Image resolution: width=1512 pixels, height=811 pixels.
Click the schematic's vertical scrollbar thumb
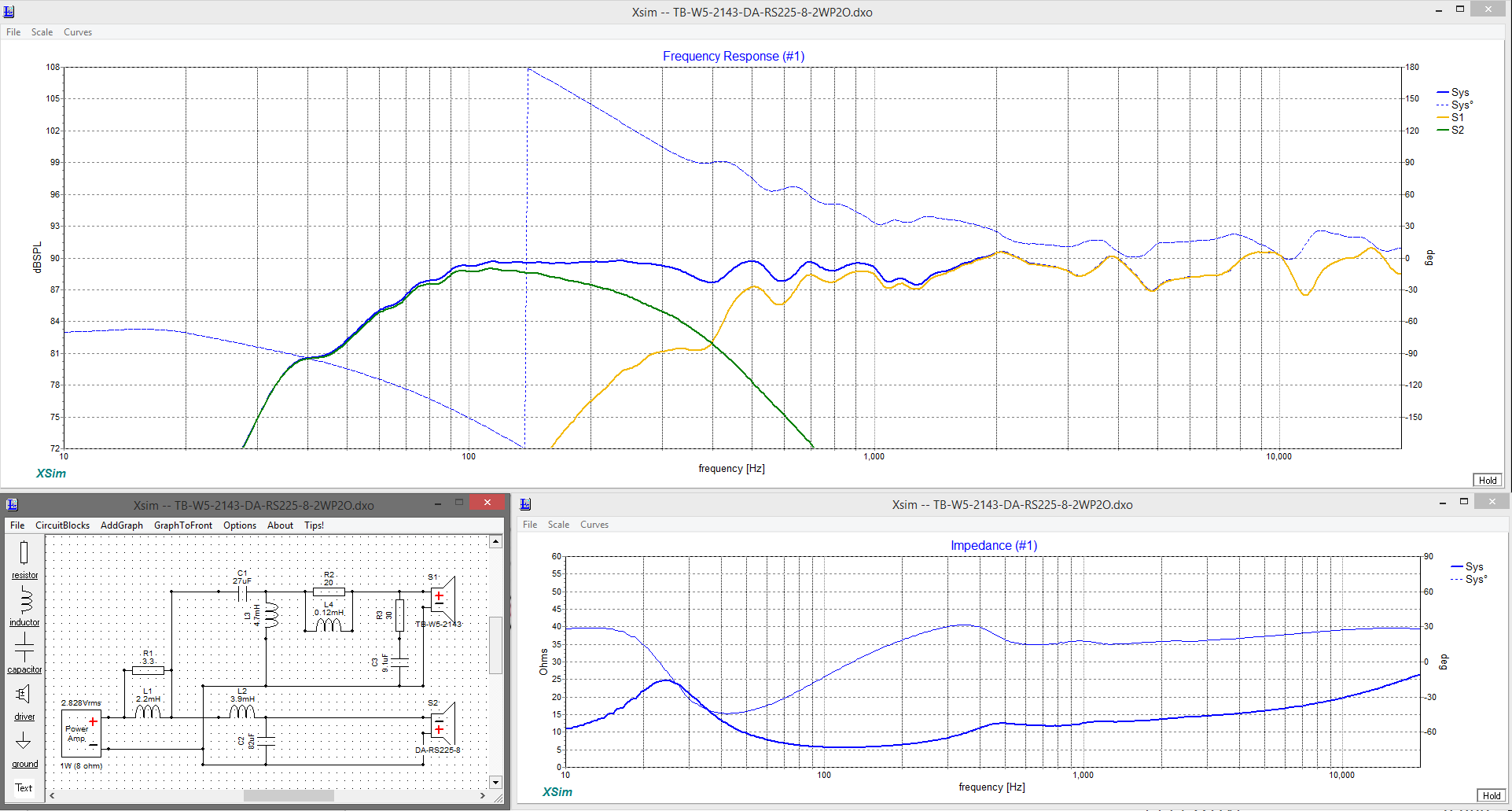pyautogui.click(x=495, y=645)
